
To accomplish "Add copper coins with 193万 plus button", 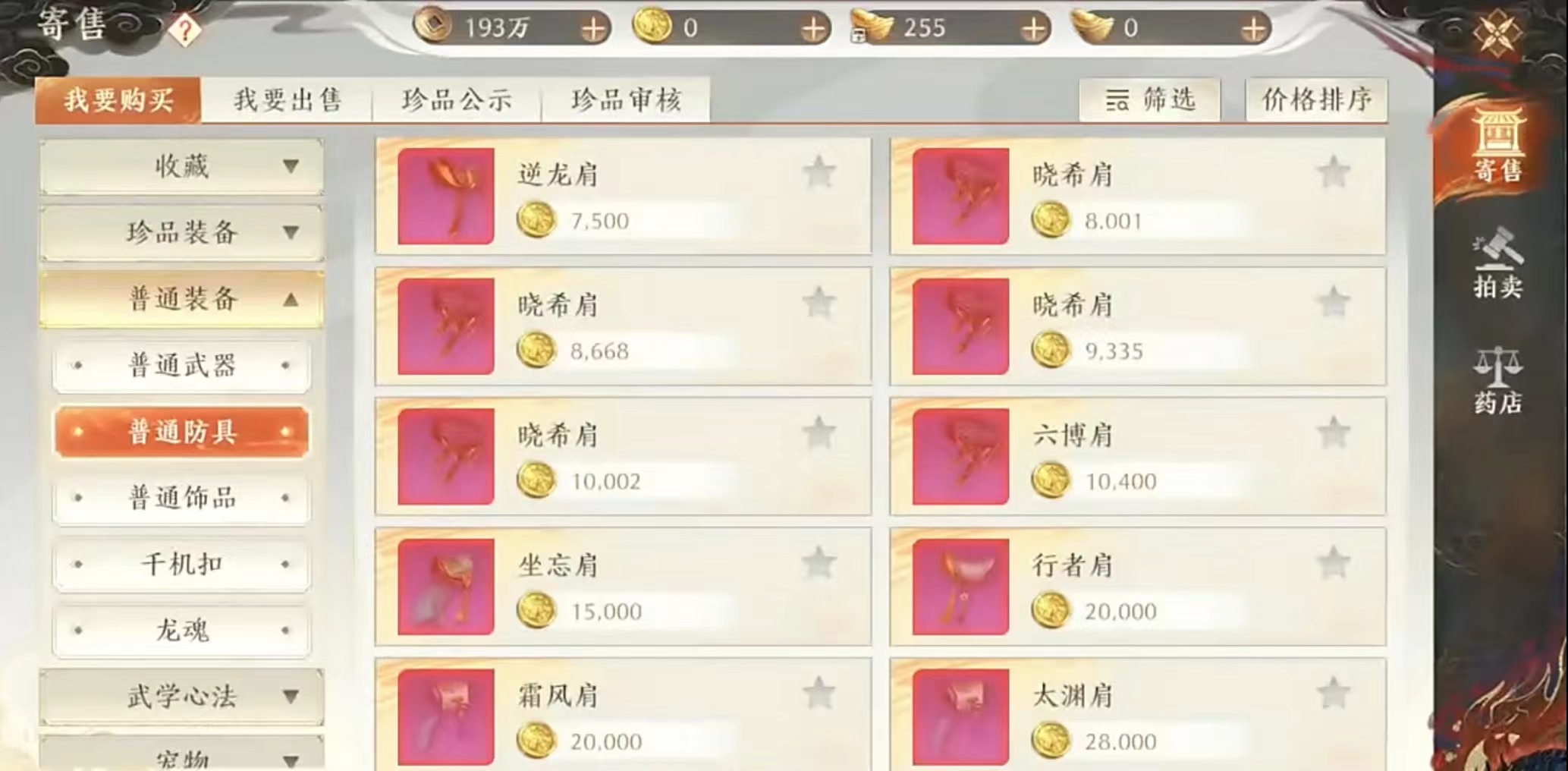I will (593, 29).
